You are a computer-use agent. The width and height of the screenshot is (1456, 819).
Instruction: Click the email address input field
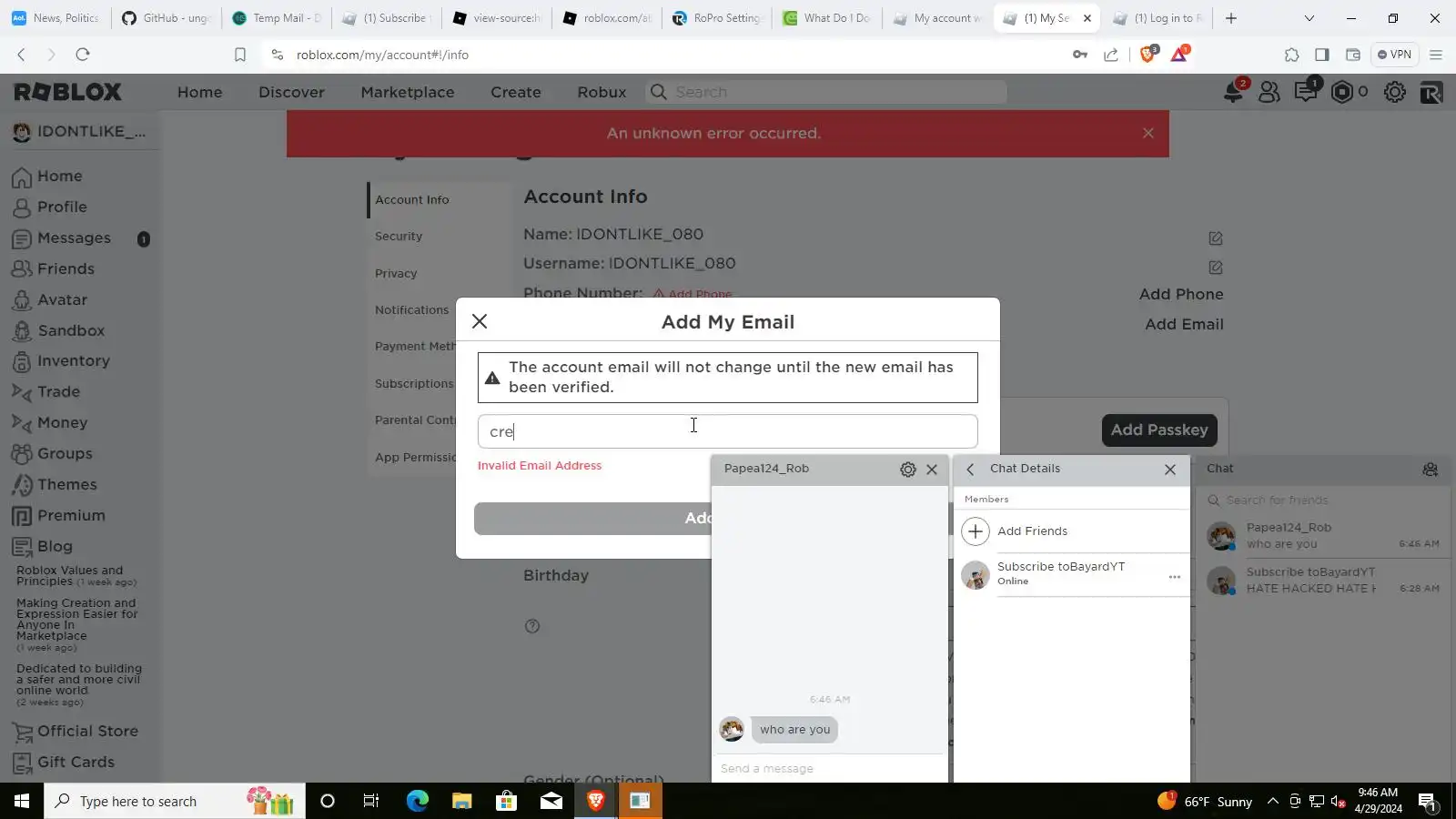click(728, 431)
